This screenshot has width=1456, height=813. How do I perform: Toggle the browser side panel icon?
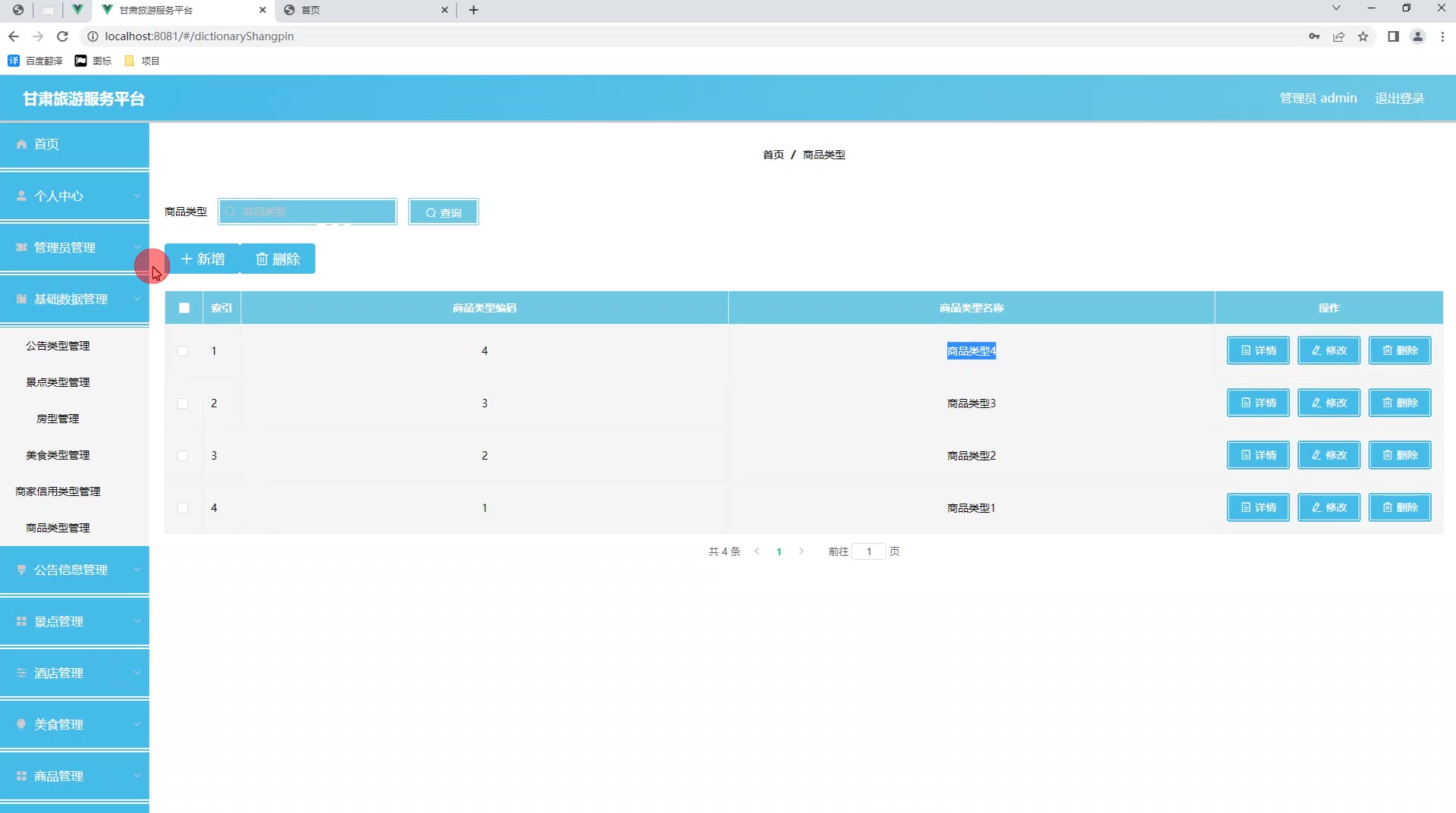tap(1393, 36)
